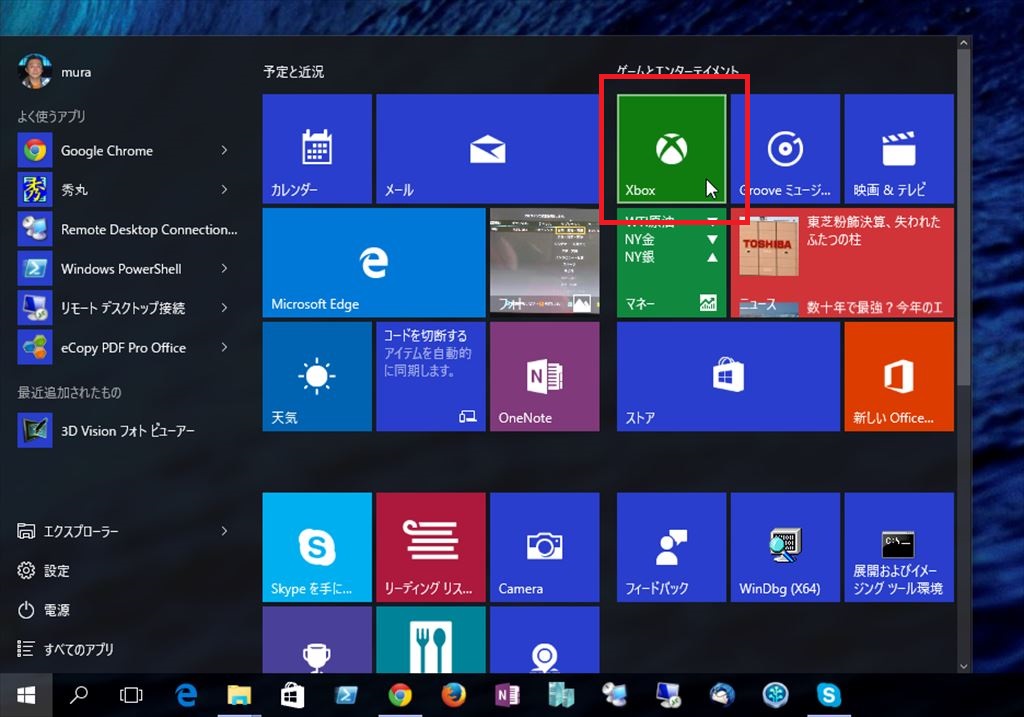Image resolution: width=1024 pixels, height=717 pixels.
Task: Launch the WinDbg (X64) tile
Action: (x=785, y=547)
